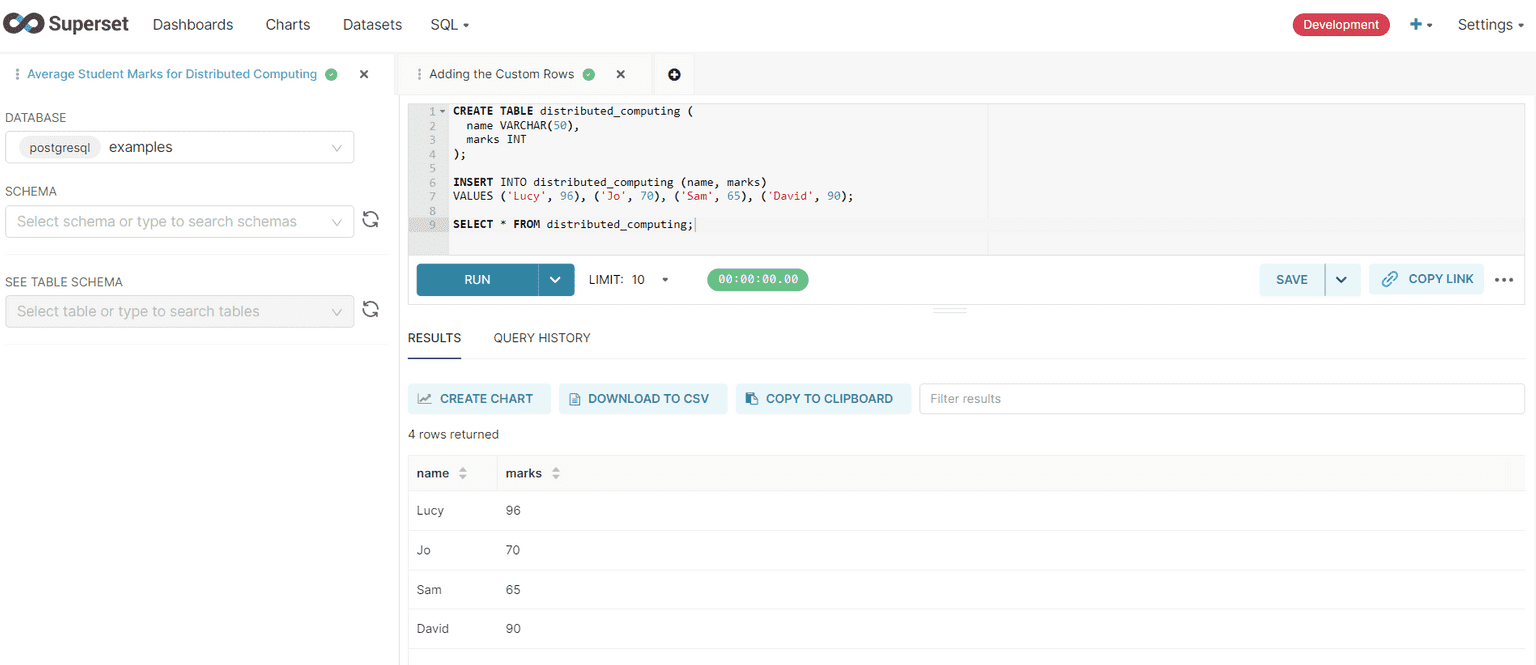
Task: Click the RUN button to execute the query
Action: [x=477, y=280]
